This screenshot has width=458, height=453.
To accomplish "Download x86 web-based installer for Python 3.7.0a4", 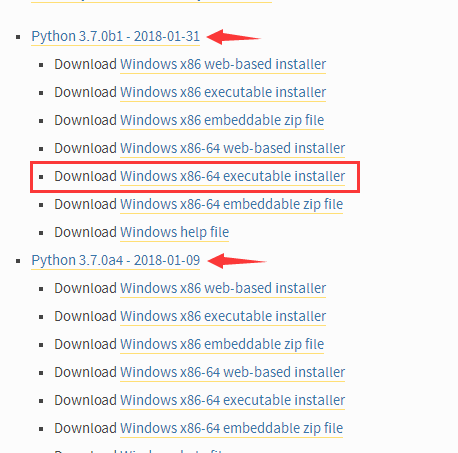I will (x=223, y=288).
